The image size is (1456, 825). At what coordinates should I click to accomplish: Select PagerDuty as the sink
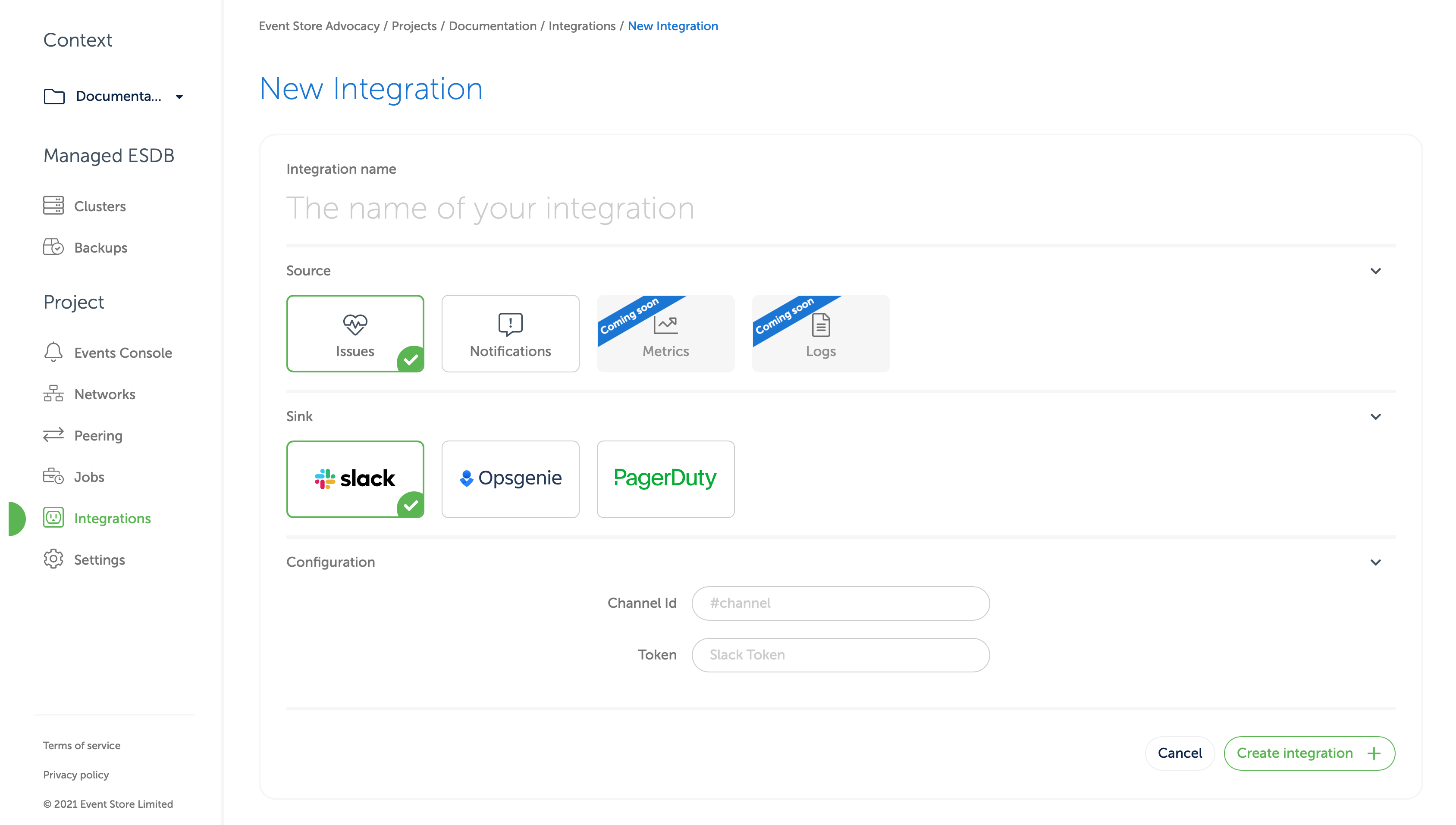[x=666, y=479]
